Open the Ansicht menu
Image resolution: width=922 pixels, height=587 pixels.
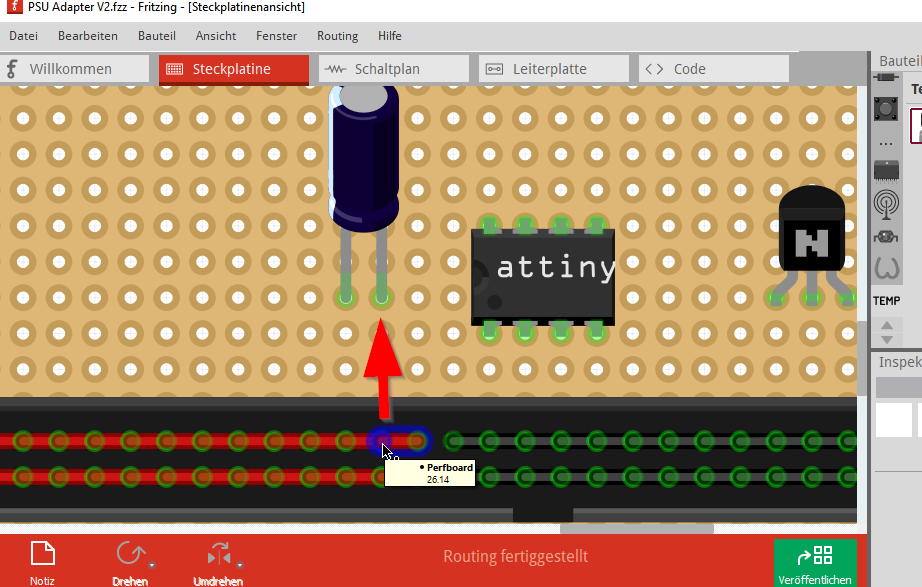click(216, 36)
